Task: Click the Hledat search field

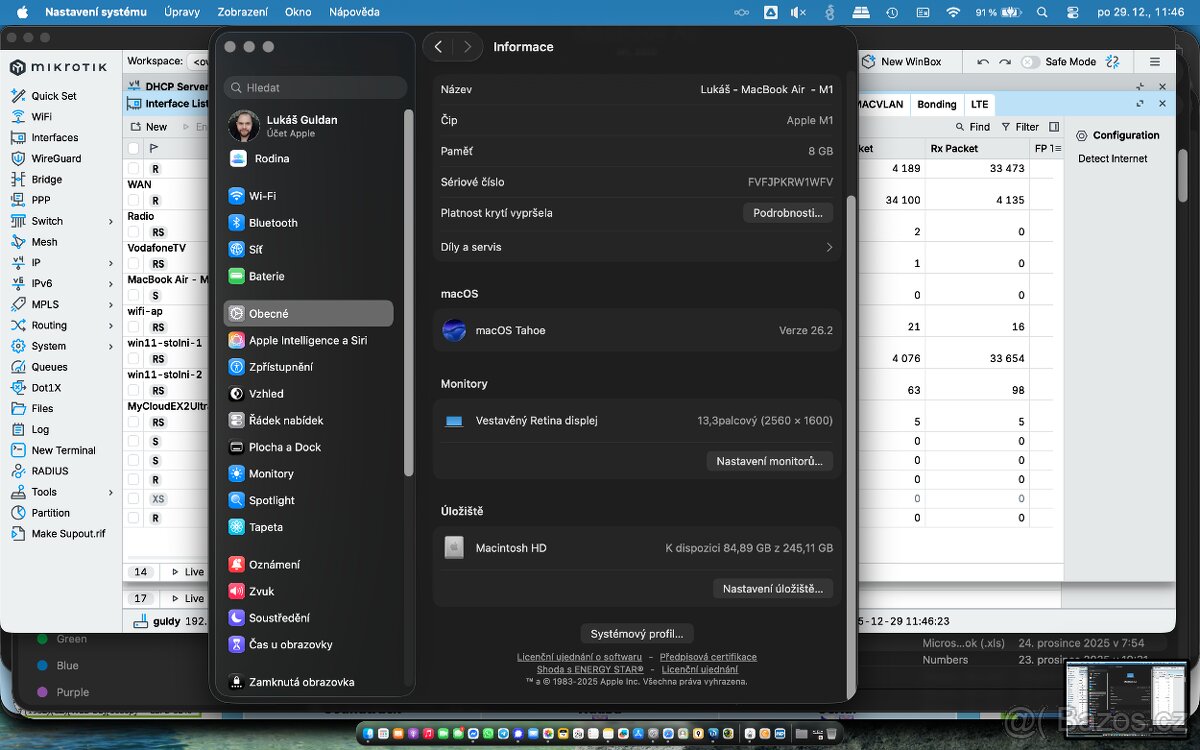Action: [315, 88]
